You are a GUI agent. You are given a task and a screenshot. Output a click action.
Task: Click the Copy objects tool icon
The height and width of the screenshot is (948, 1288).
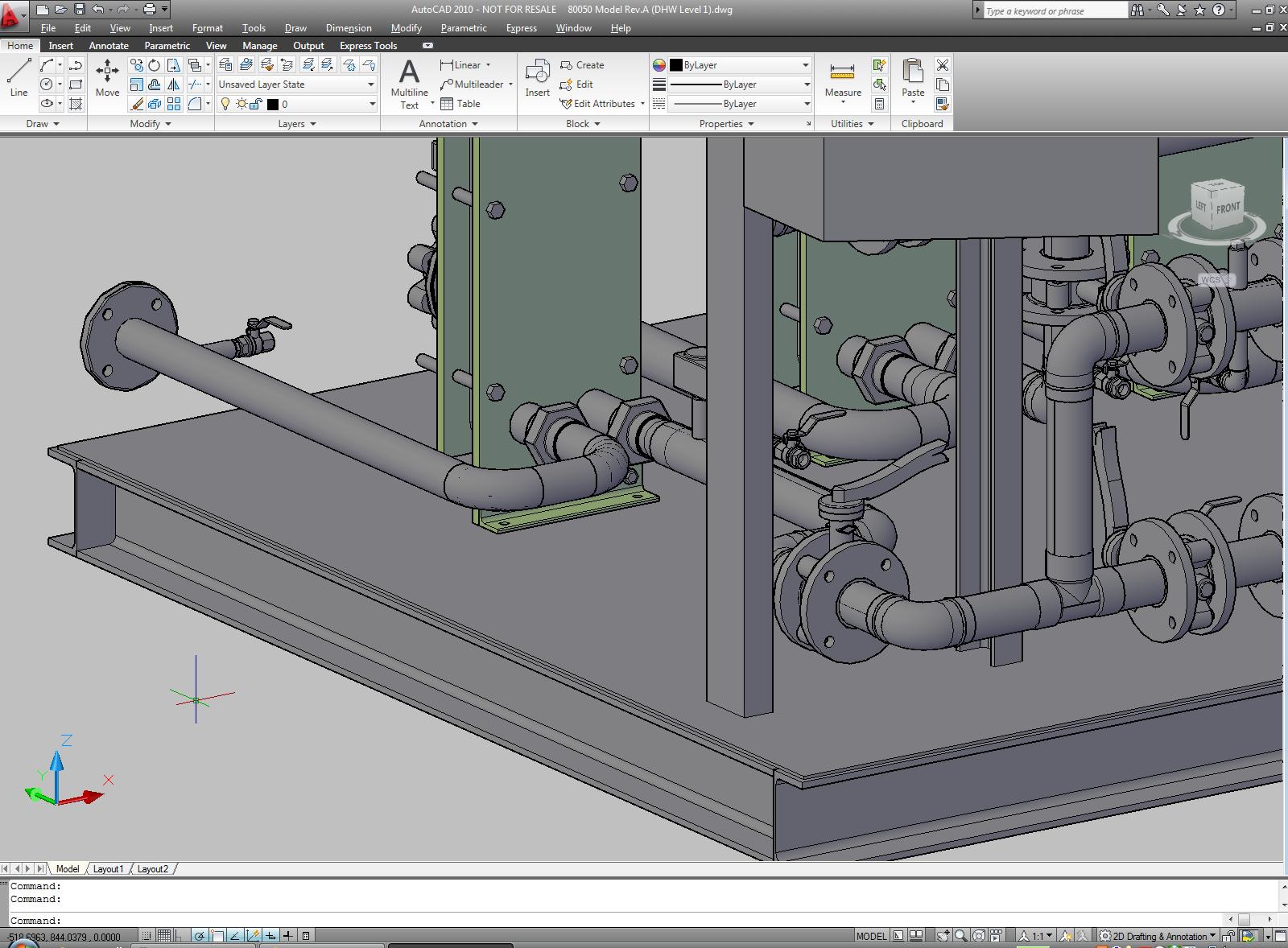pyautogui.click(x=137, y=65)
